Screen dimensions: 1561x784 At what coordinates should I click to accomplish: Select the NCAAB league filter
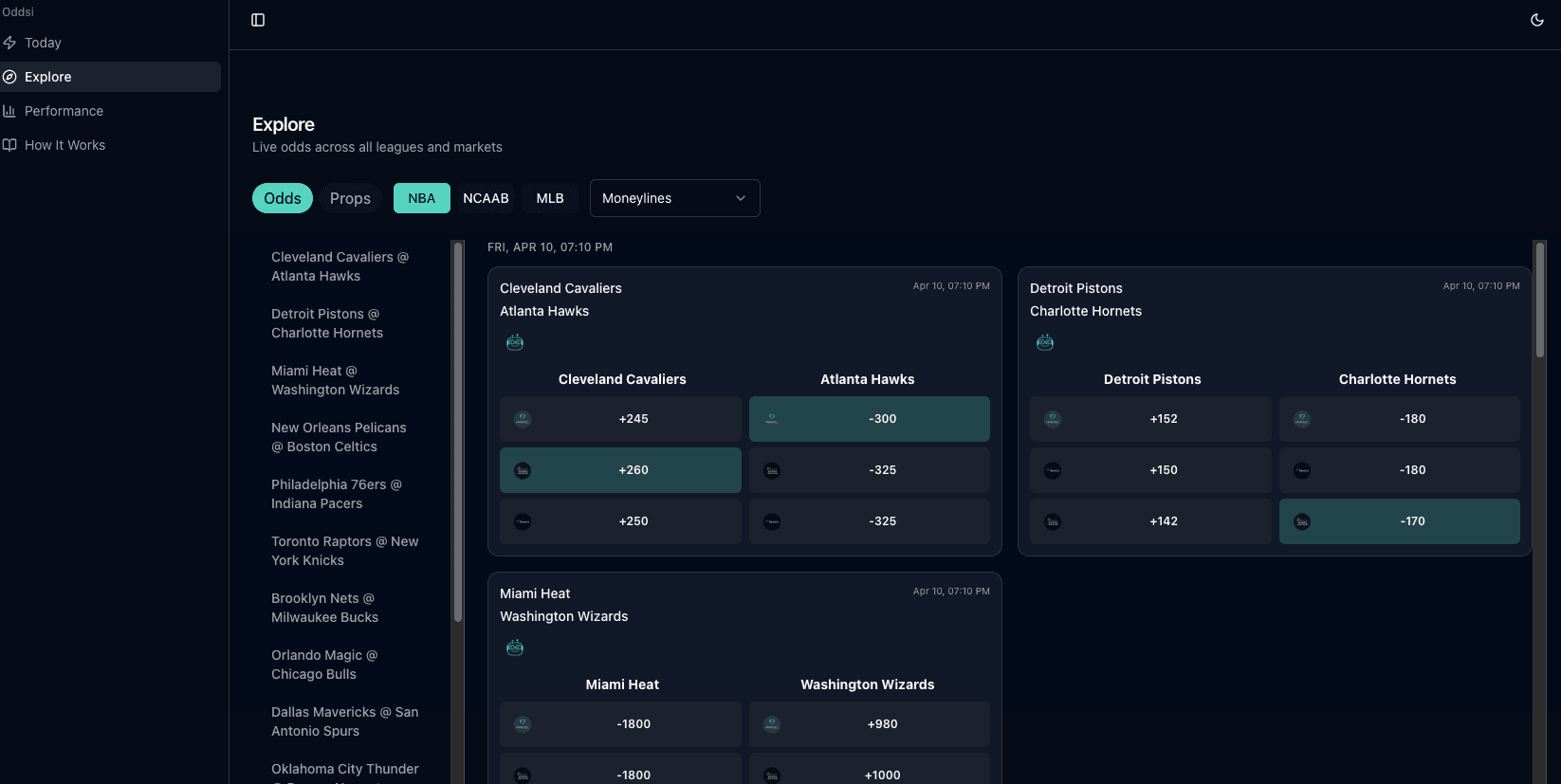pos(486,198)
